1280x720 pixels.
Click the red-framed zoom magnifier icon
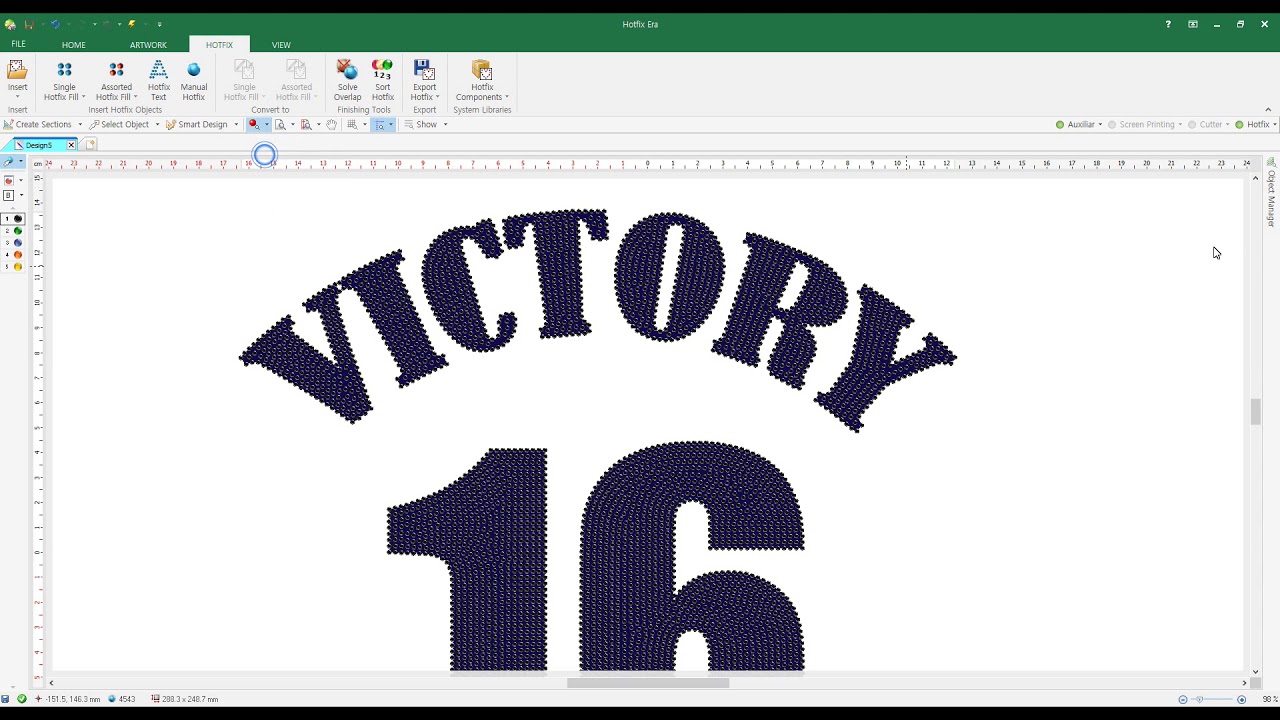307,125
